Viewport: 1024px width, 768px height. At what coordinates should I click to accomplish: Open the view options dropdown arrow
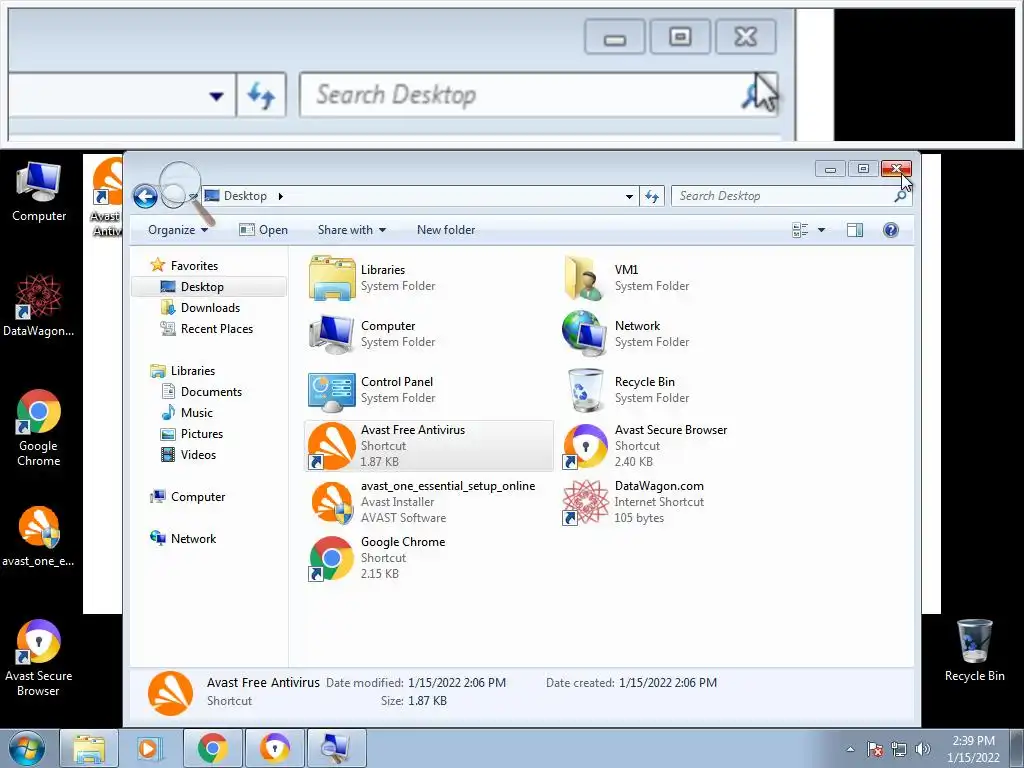point(822,230)
